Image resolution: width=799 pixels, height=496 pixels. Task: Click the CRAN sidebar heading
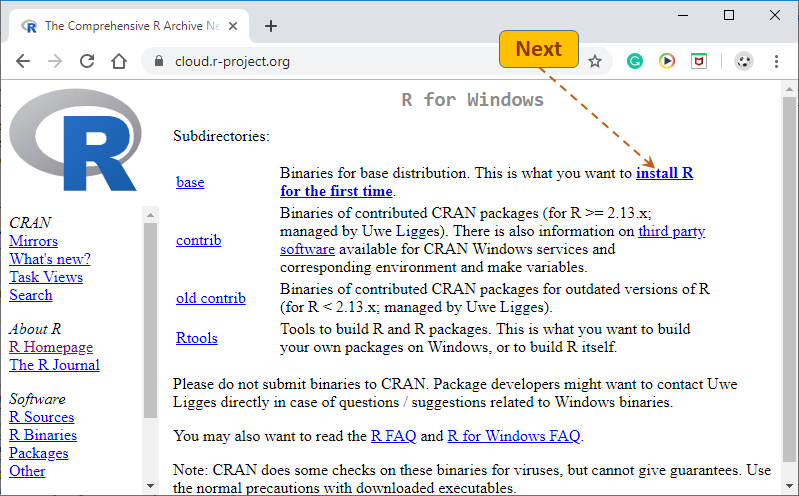(x=30, y=223)
